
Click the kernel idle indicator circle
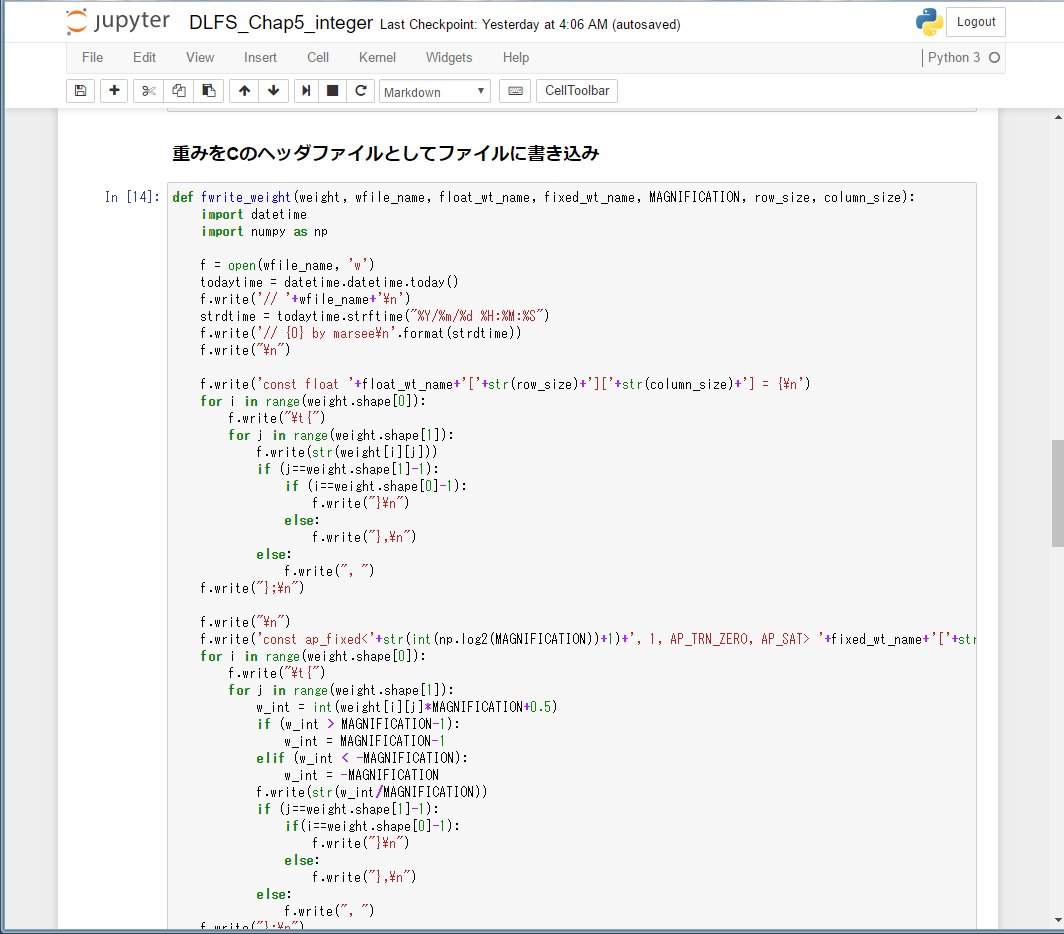(x=994, y=58)
